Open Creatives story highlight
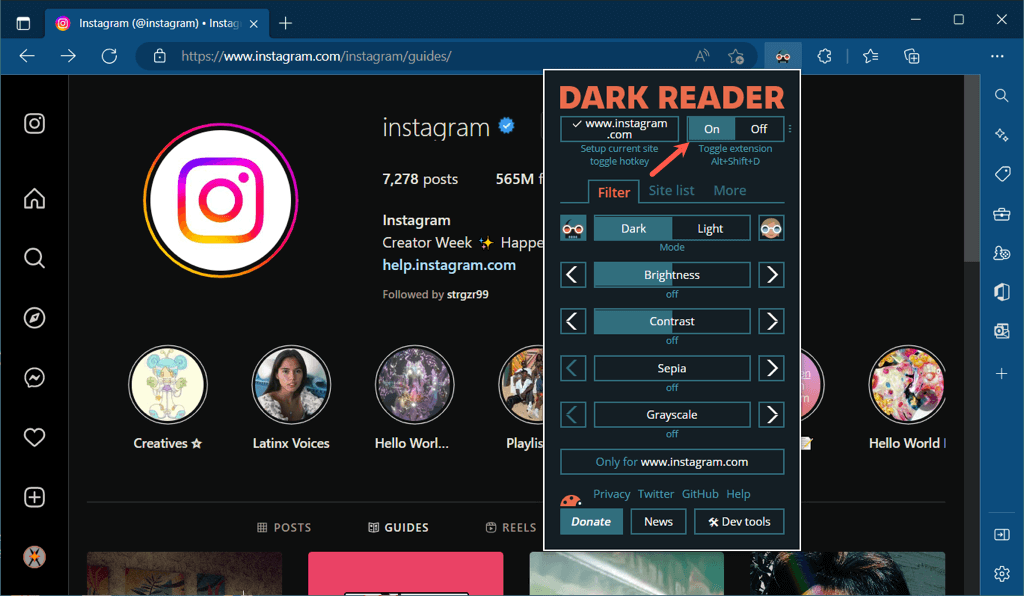 pos(168,384)
